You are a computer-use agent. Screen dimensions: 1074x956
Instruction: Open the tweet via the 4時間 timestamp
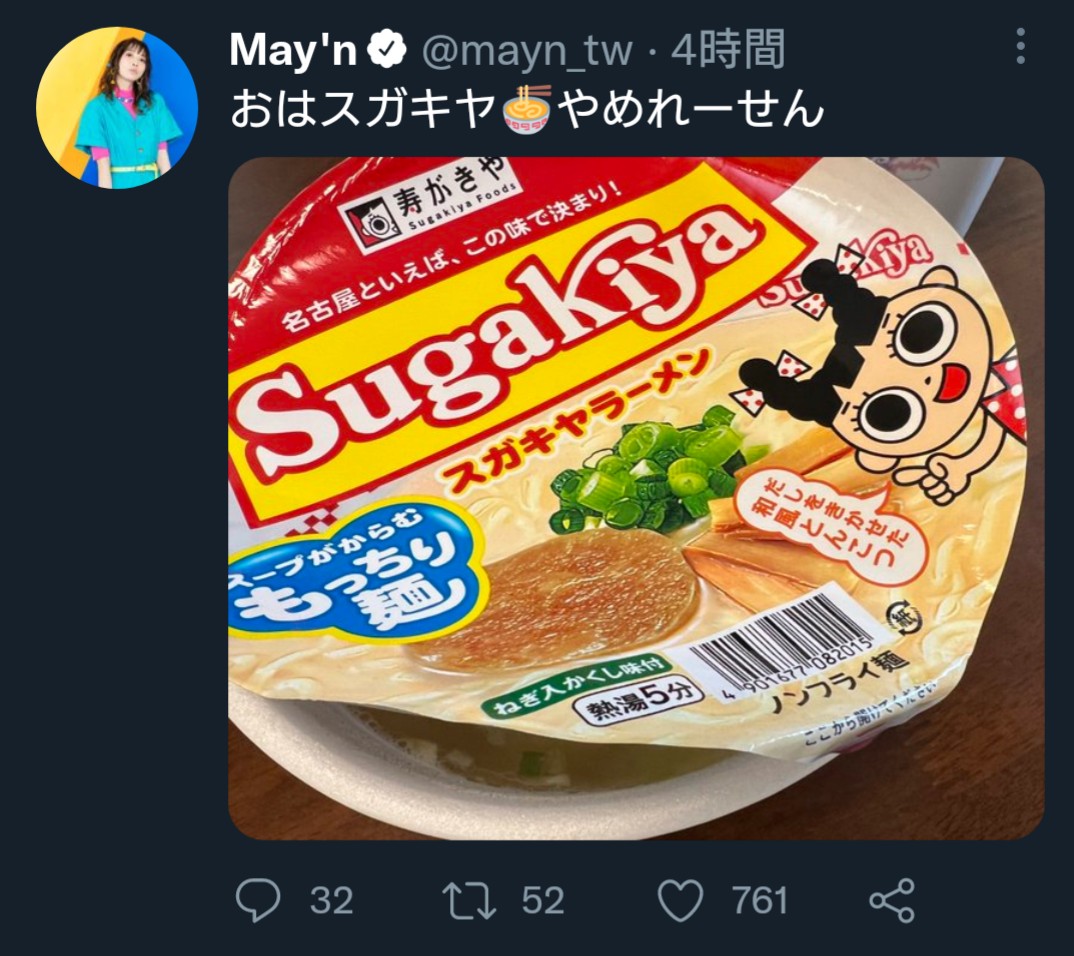[727, 51]
